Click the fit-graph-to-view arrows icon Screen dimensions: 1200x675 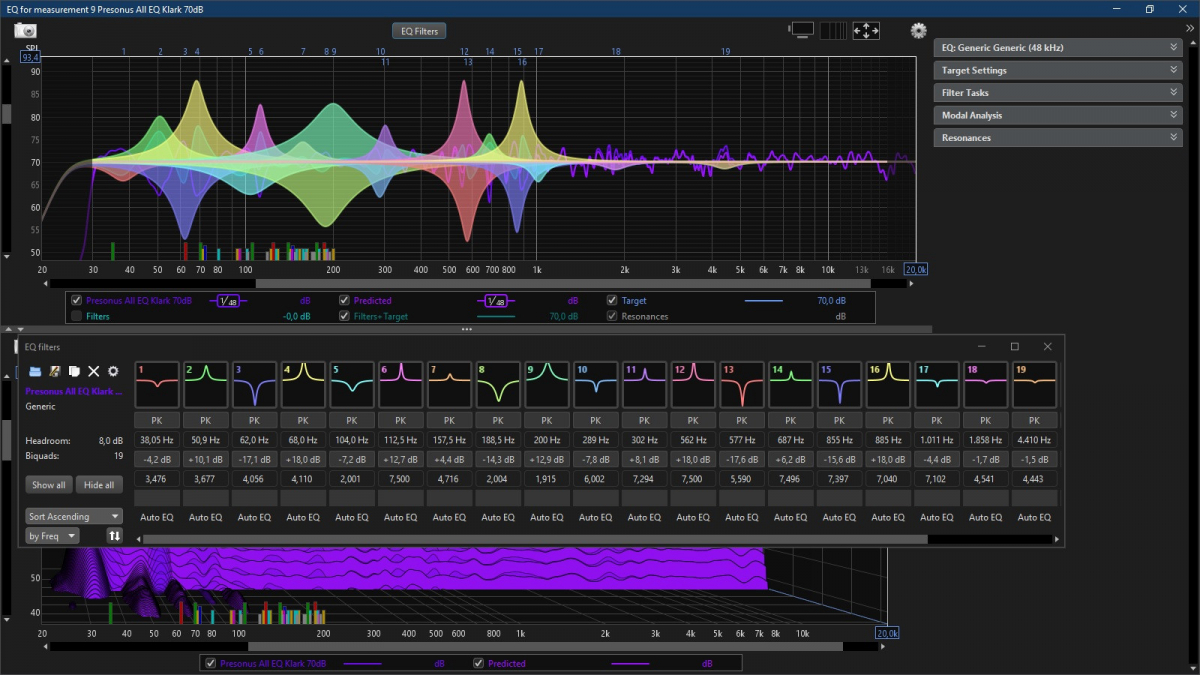[x=866, y=30]
